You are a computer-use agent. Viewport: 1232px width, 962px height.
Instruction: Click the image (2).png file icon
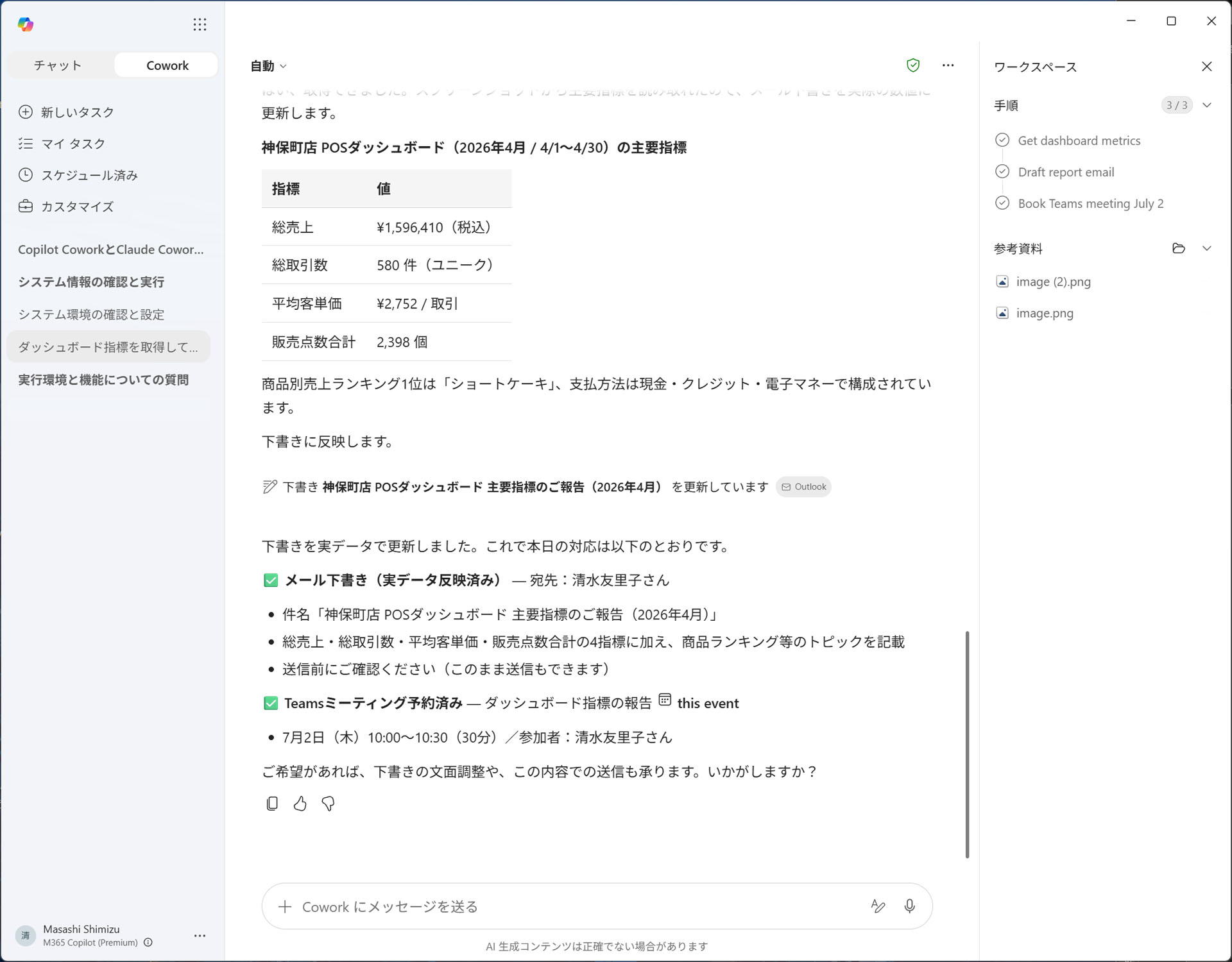click(1002, 282)
